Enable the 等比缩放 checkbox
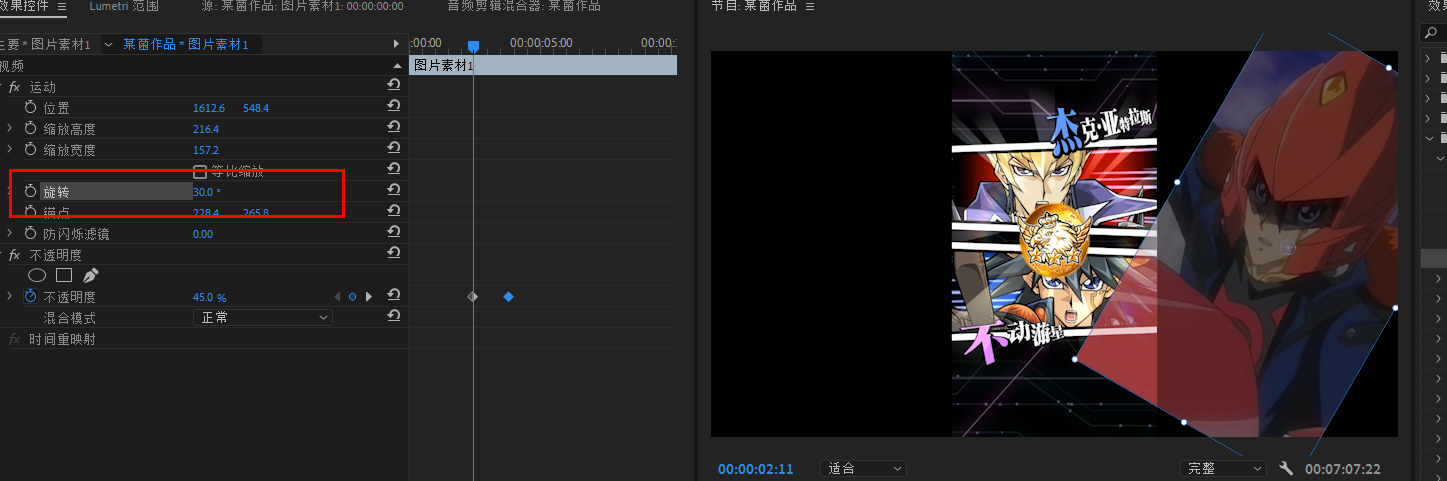The height and width of the screenshot is (481, 1447). point(200,171)
